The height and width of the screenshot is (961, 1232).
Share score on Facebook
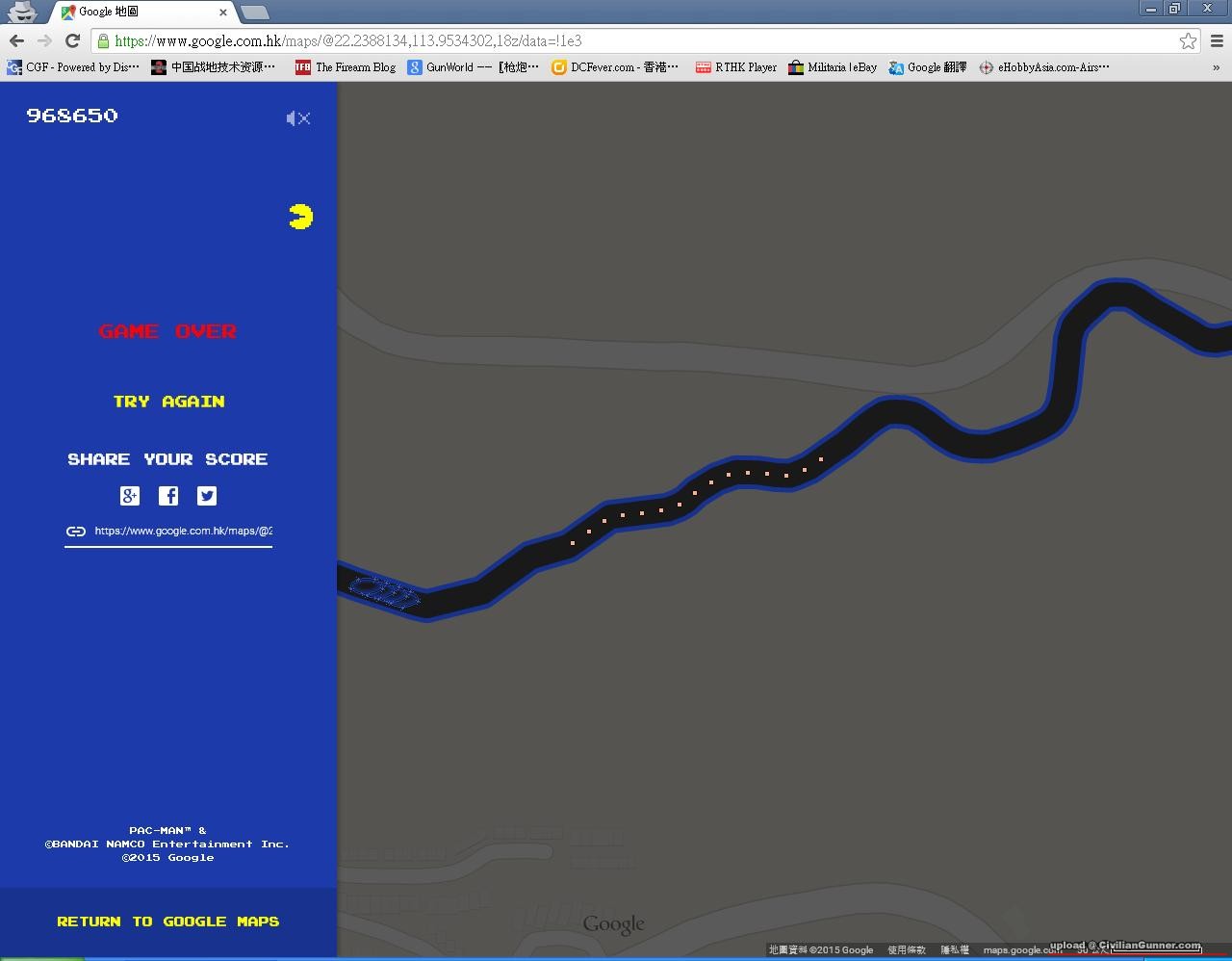(168, 496)
